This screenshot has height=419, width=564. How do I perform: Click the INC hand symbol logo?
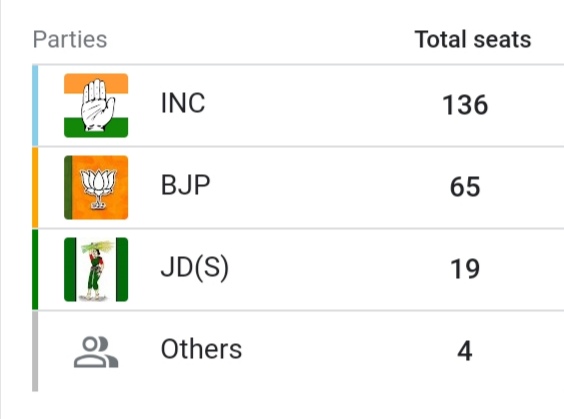point(96,105)
